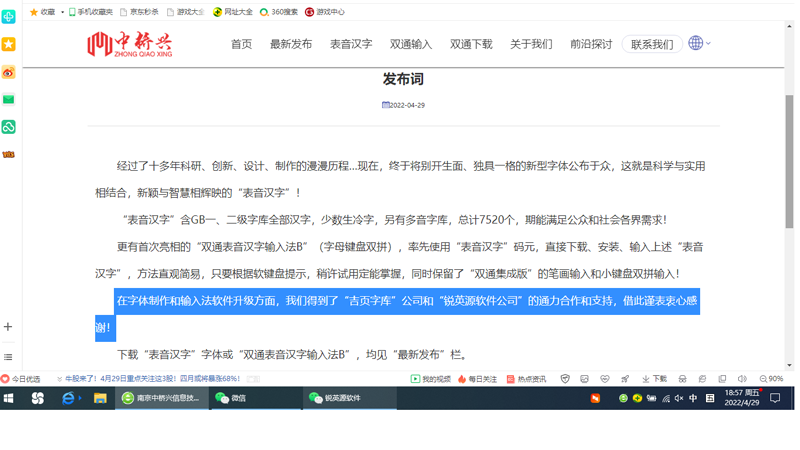Open 关于我们 nav item
This screenshot has width=800, height=450.
531,44
